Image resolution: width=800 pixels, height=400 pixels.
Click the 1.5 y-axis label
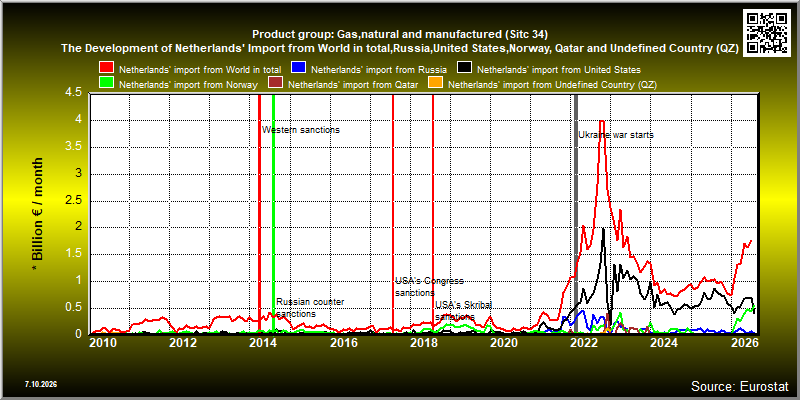coord(71,254)
